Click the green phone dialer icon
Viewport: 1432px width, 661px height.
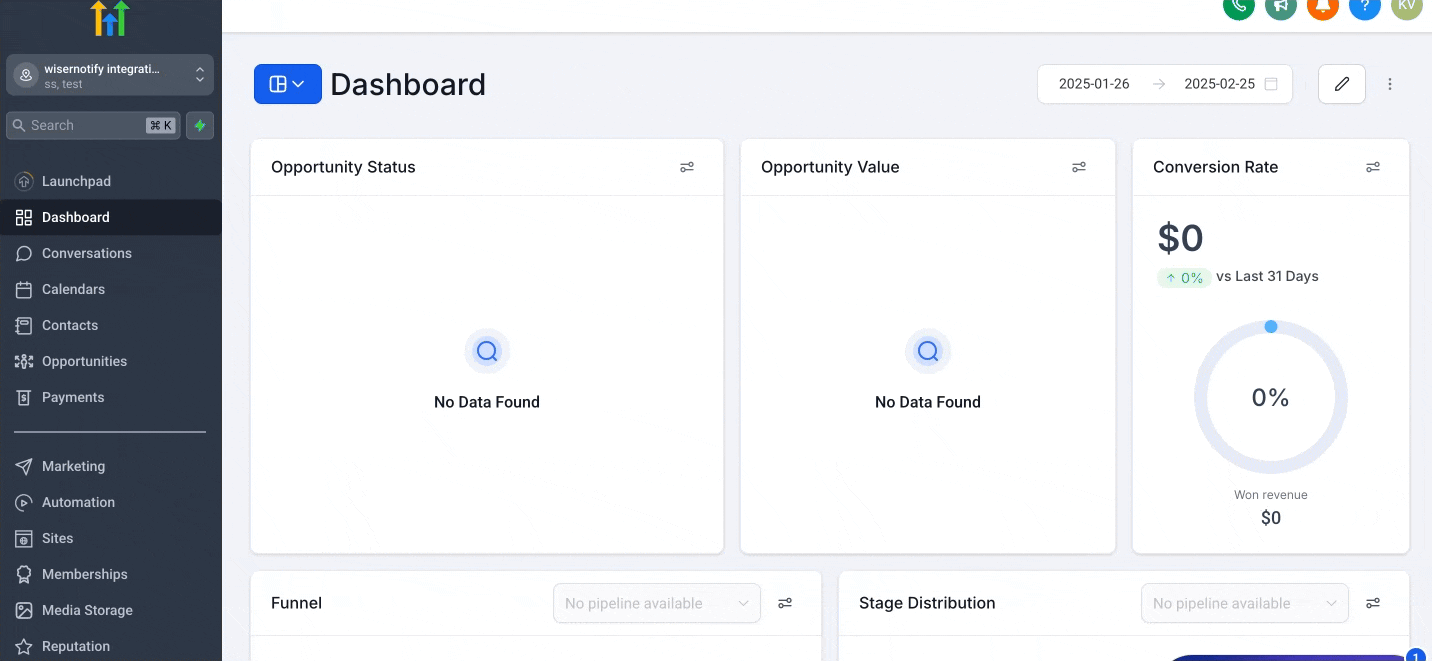pyautogui.click(x=1239, y=6)
